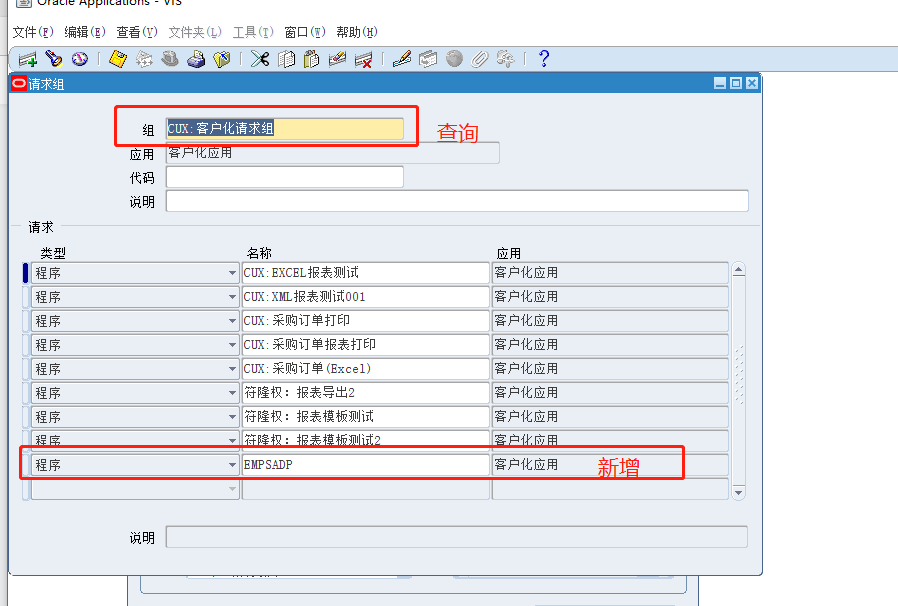The width and height of the screenshot is (898, 606).
Task: Open the type dropdown in the empty bottom row
Action: [x=233, y=487]
